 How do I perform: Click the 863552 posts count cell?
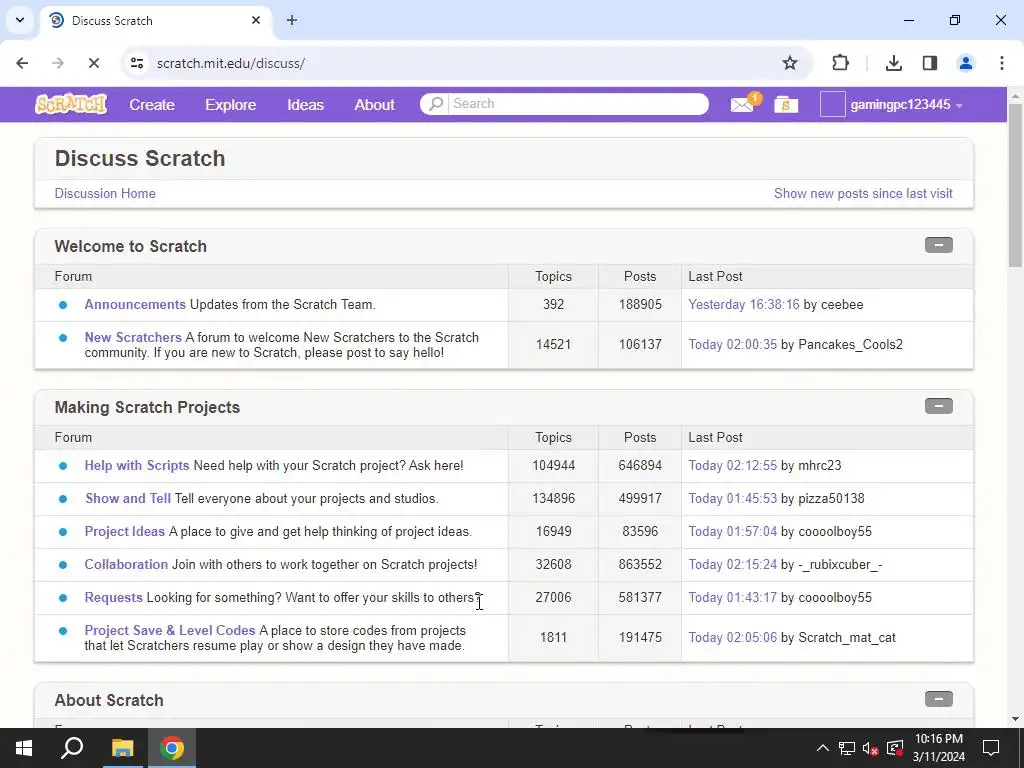[640, 564]
